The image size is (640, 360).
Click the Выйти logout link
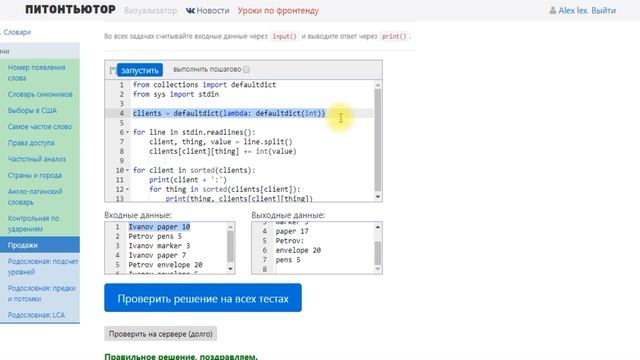(x=603, y=11)
